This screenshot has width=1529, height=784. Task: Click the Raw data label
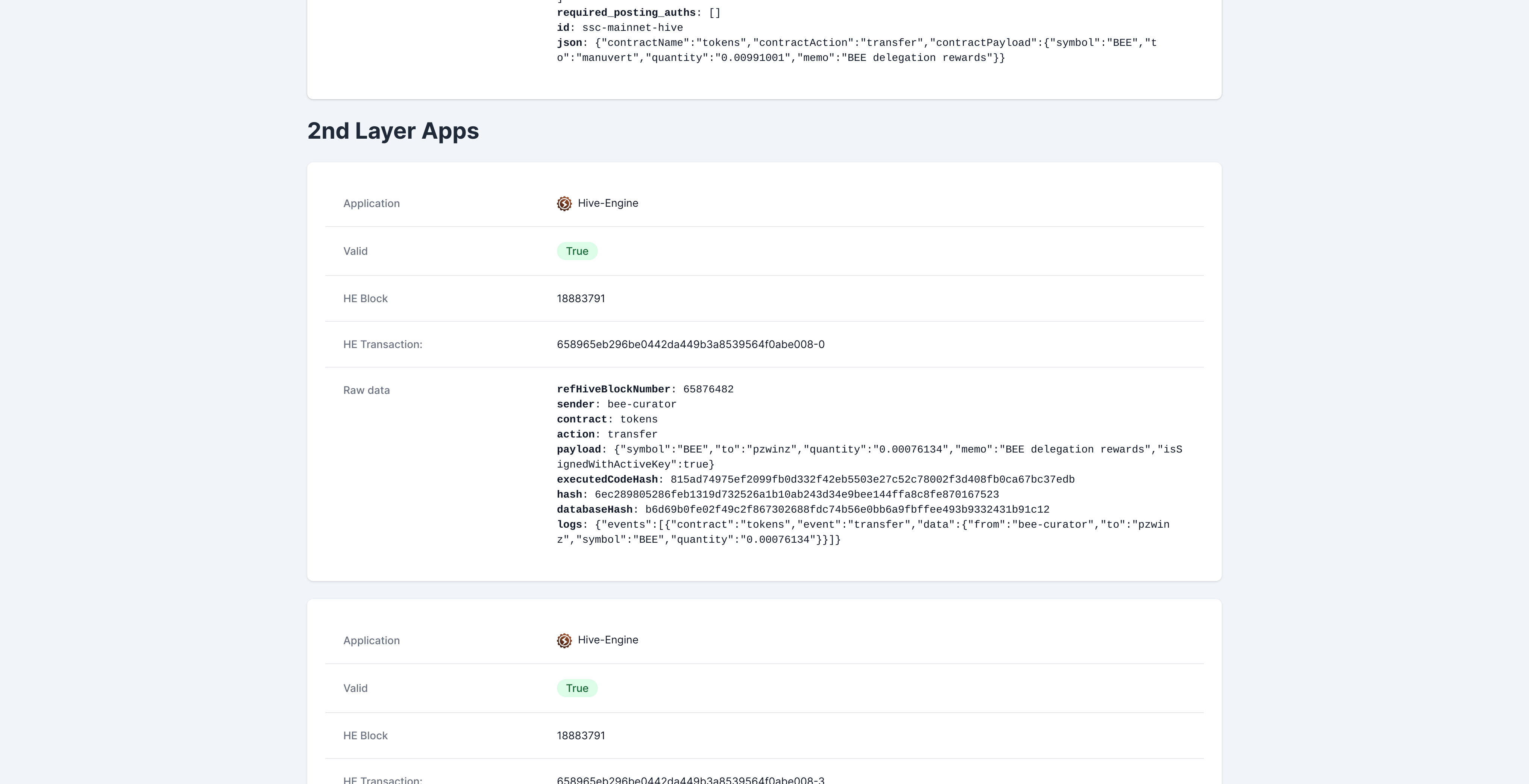[366, 390]
